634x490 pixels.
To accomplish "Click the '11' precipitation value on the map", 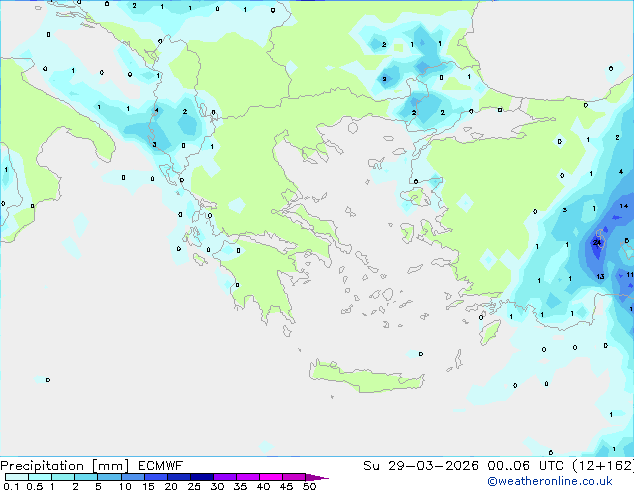I will [630, 275].
